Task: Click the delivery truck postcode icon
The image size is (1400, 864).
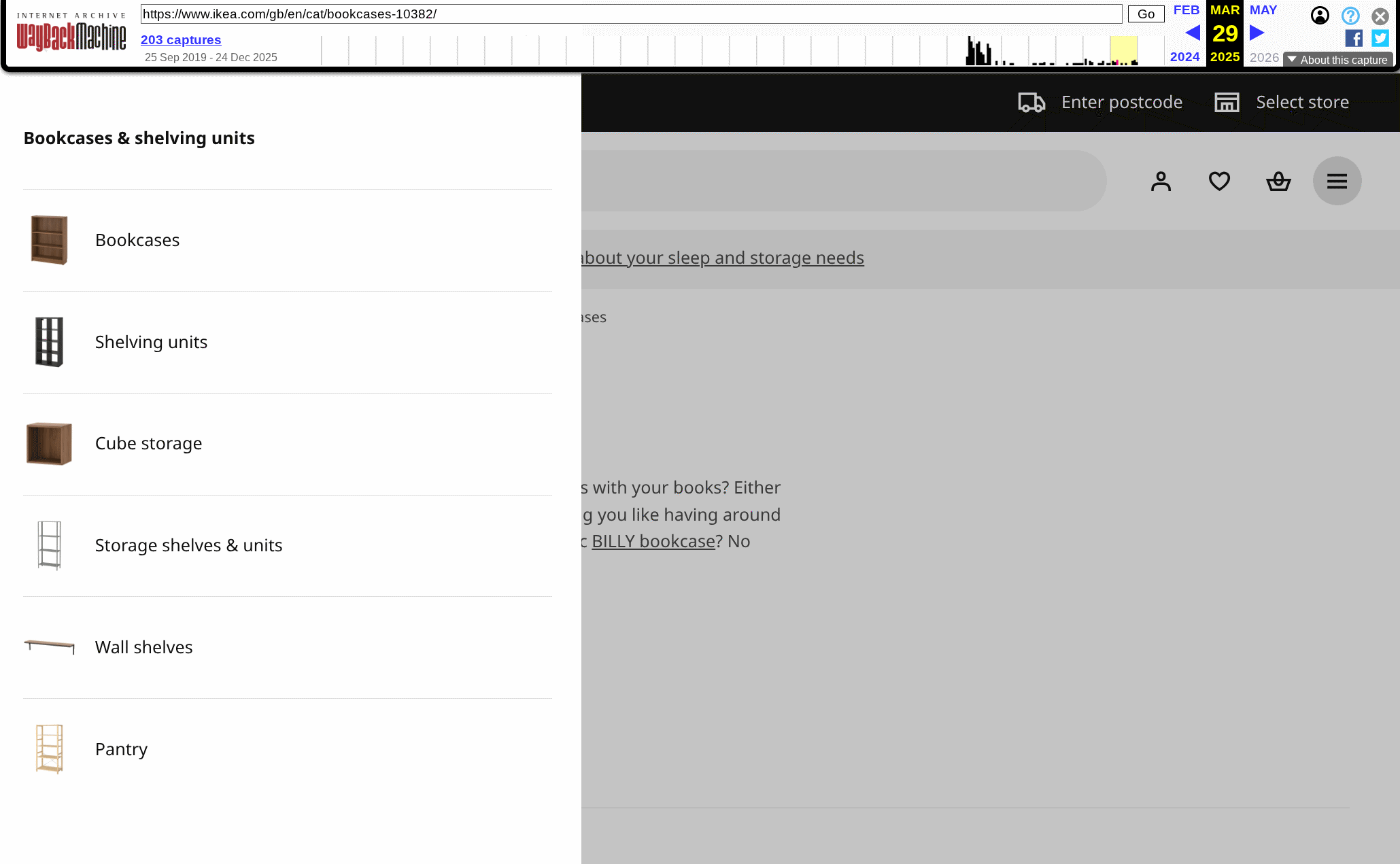Action: (1031, 103)
